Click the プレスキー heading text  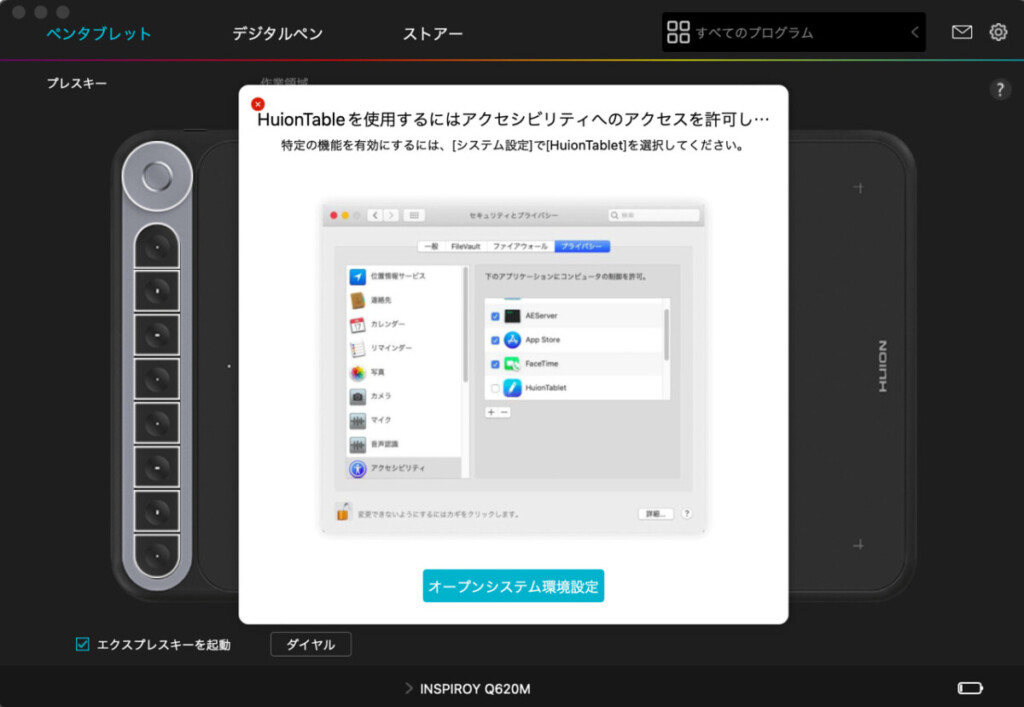pyautogui.click(x=76, y=83)
